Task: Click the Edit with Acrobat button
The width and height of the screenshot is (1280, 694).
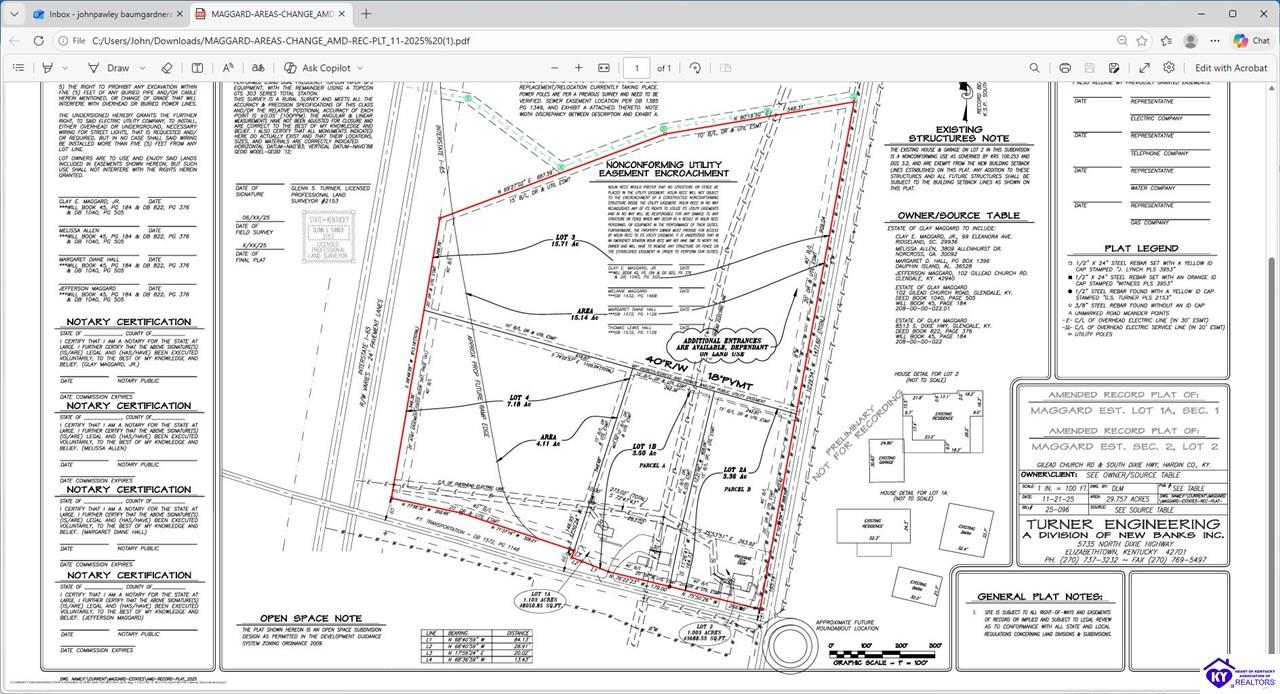Action: (x=1231, y=67)
